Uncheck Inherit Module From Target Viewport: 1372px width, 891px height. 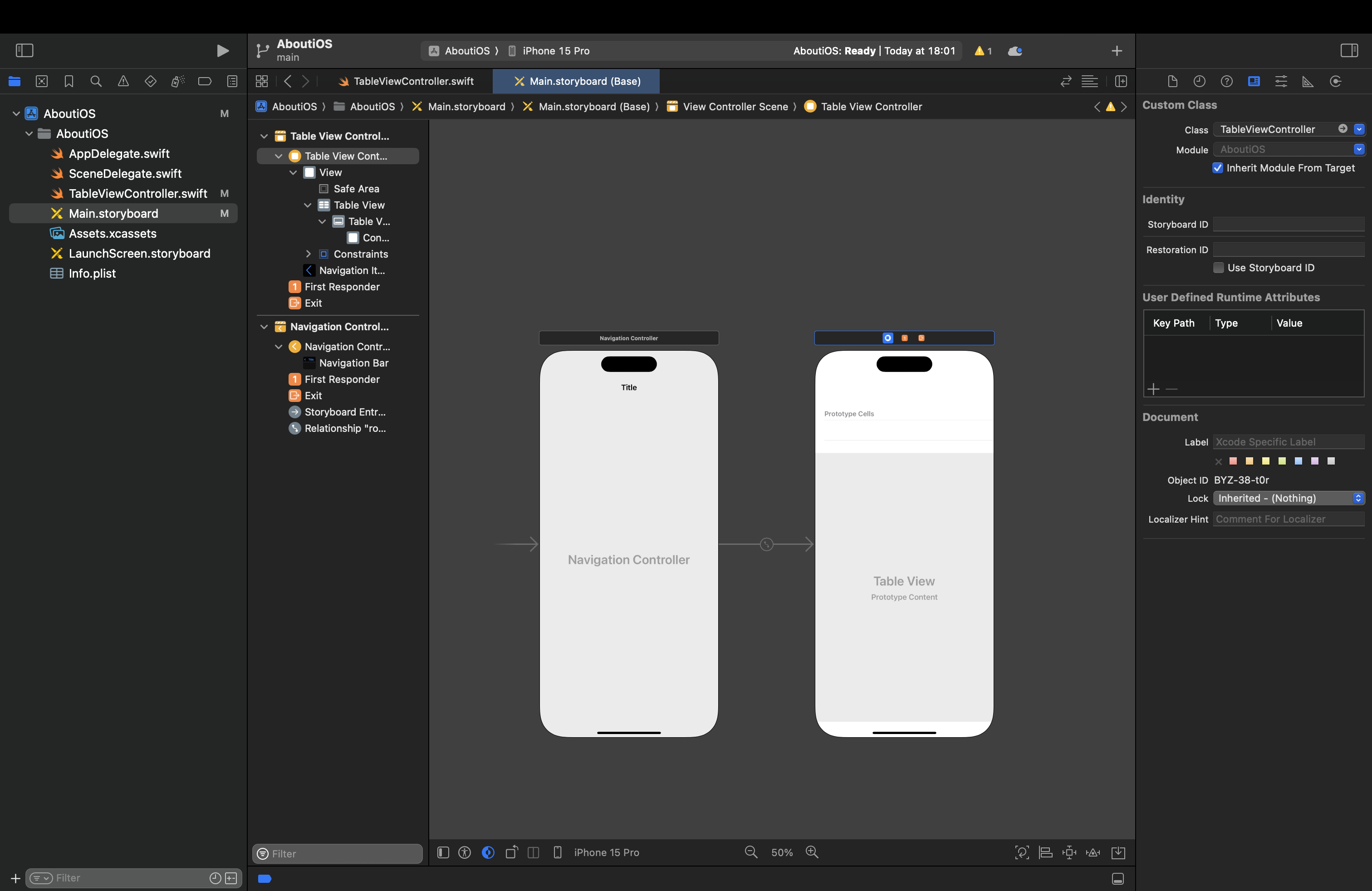point(1217,168)
